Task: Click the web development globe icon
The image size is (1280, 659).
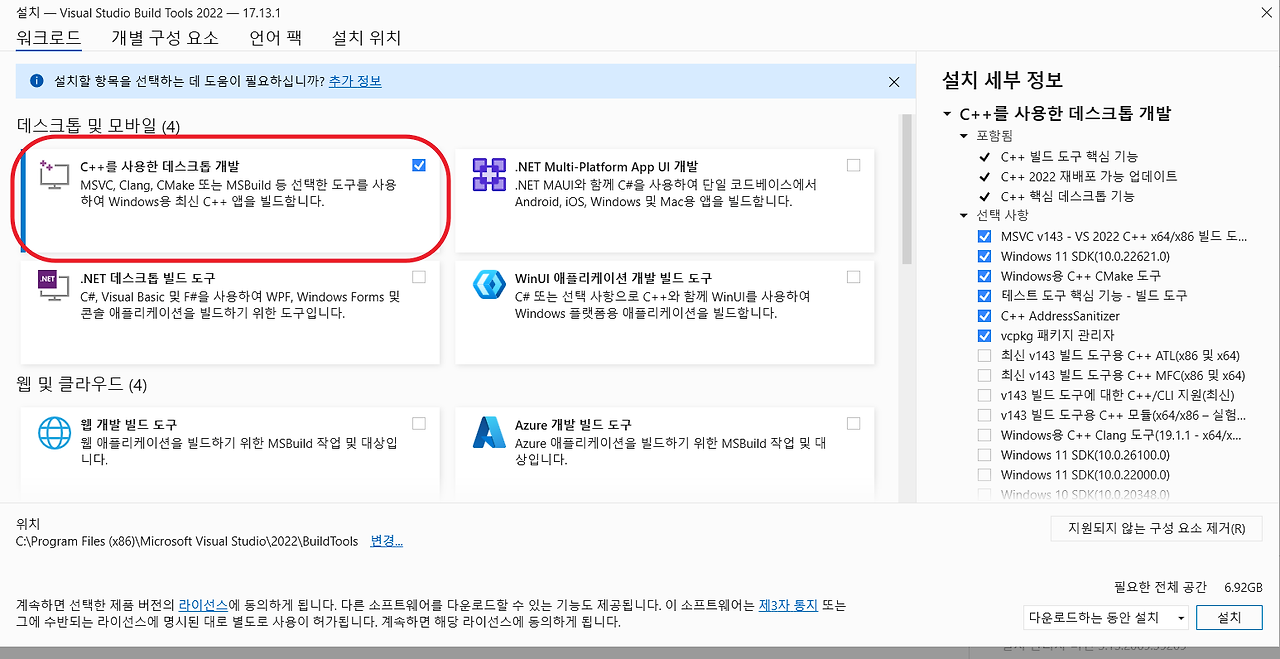Action: 52,434
